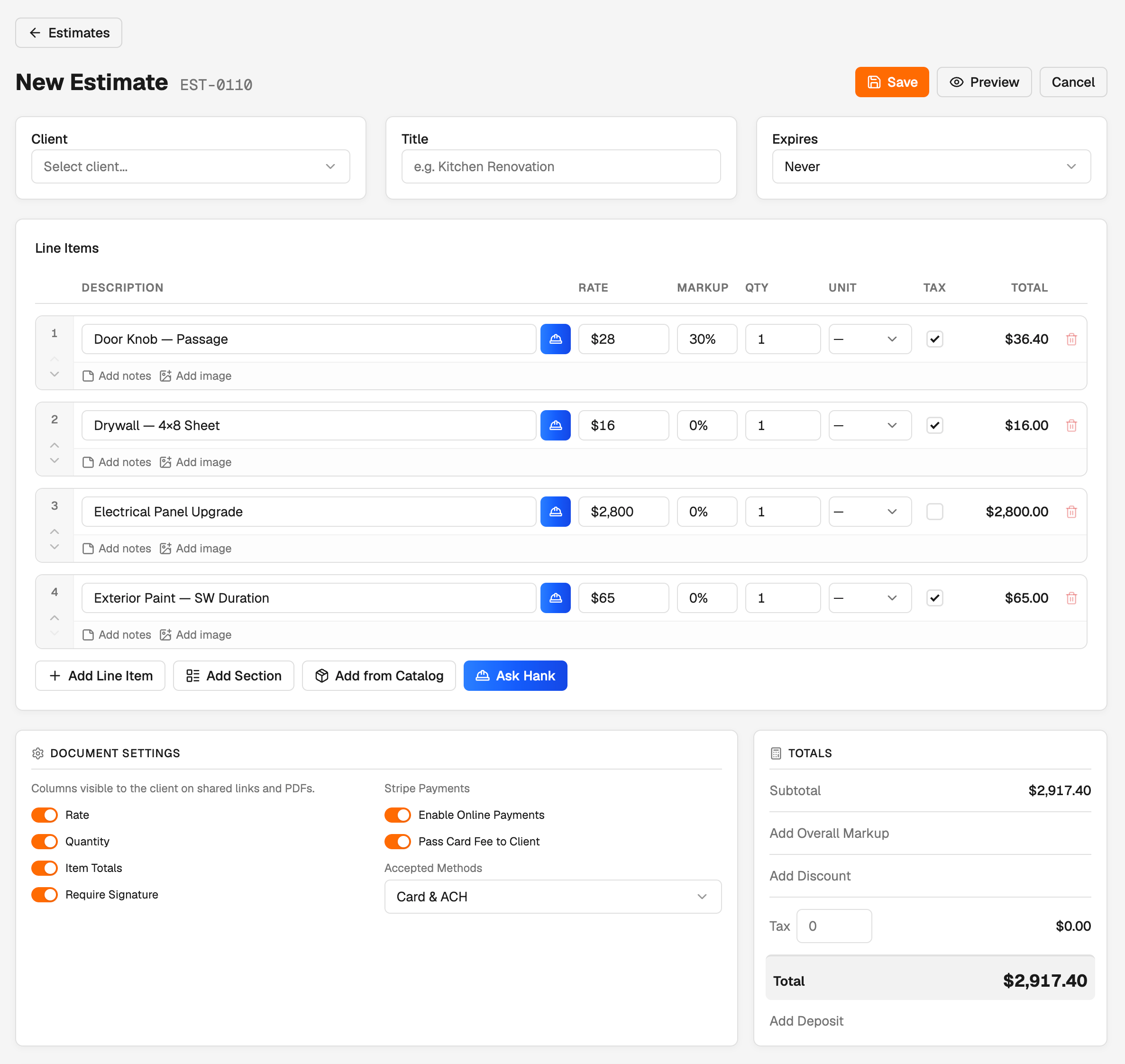Toggle Pass Card Fee to Client
This screenshot has width=1125, height=1064.
point(397,842)
